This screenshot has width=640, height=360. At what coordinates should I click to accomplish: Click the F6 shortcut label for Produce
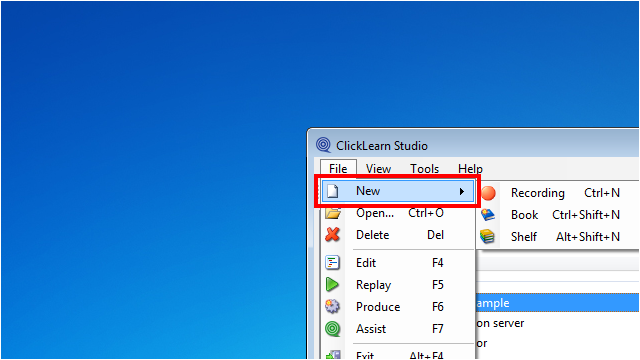[438, 307]
